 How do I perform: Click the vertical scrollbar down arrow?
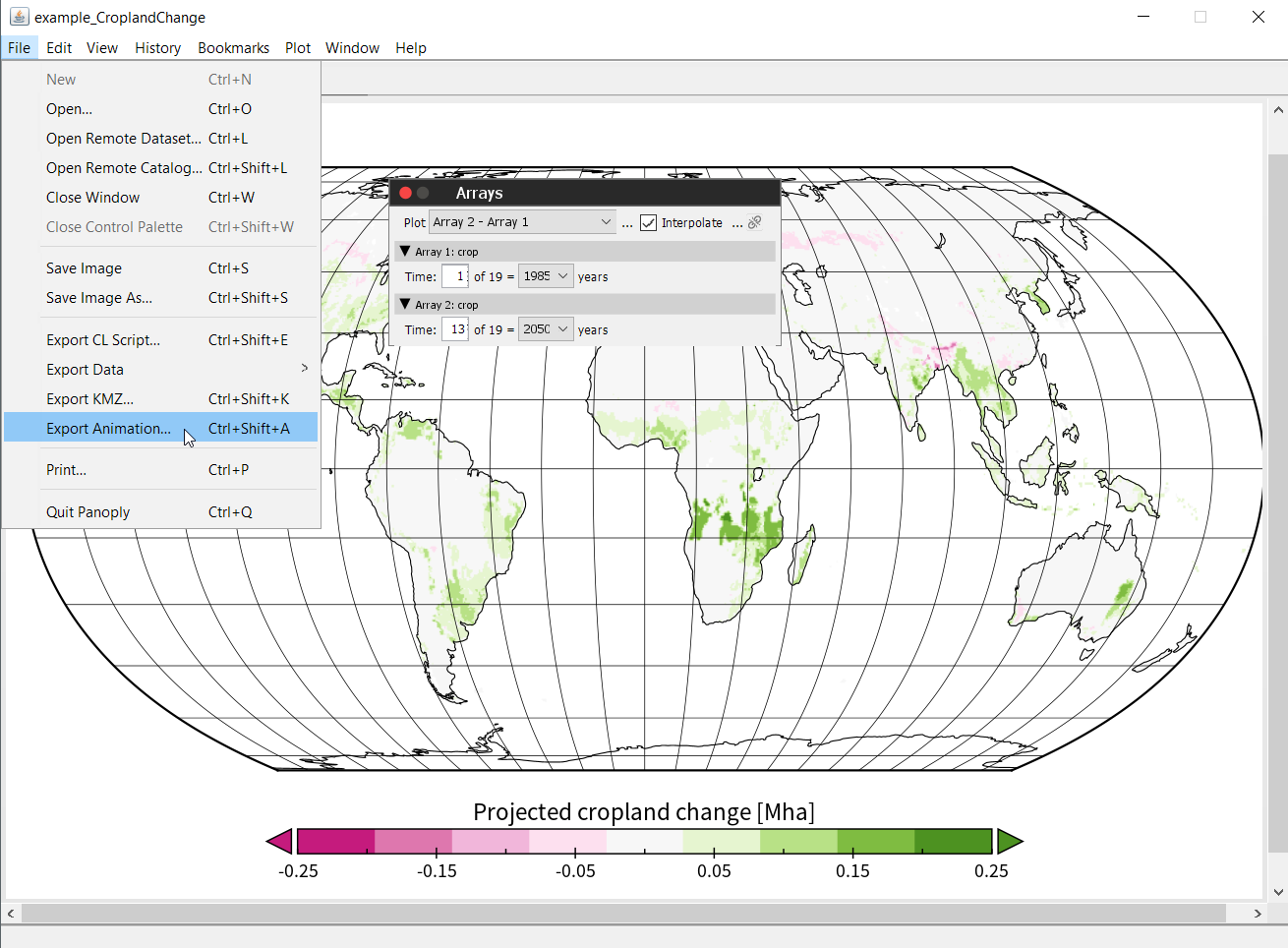pyautogui.click(x=1278, y=892)
